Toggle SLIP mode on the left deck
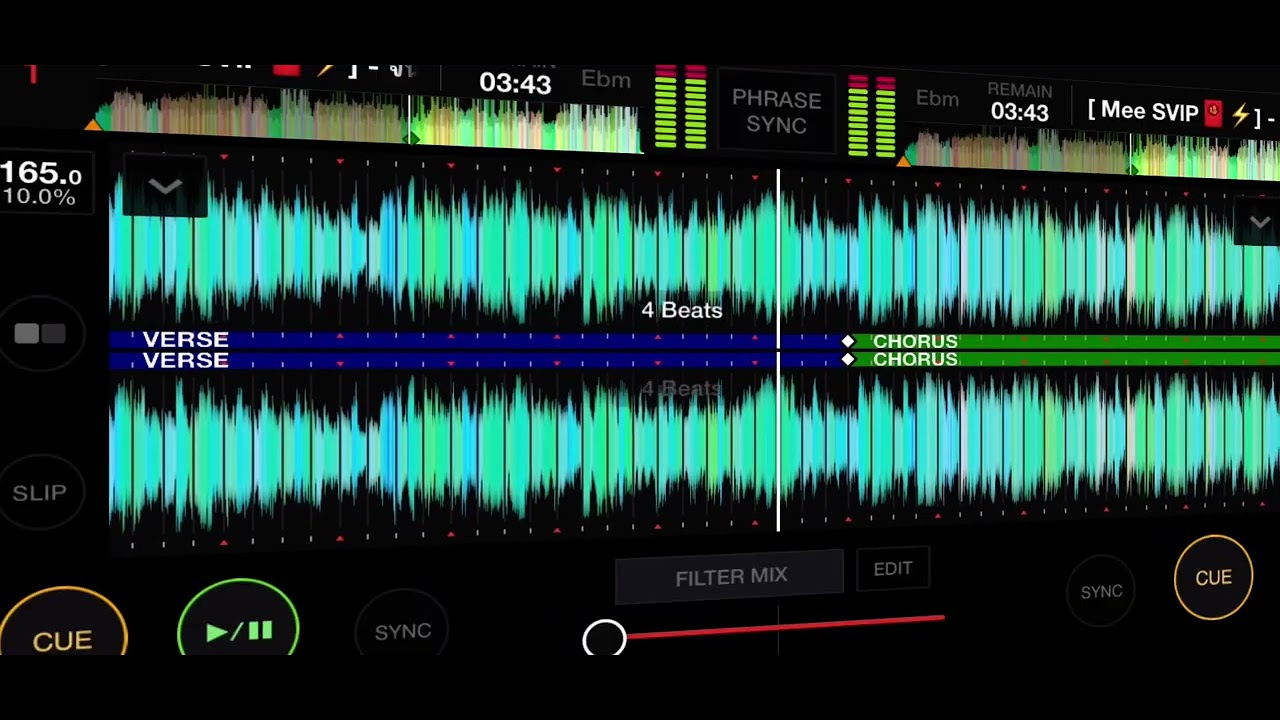Image resolution: width=1280 pixels, height=720 pixels. tap(40, 492)
